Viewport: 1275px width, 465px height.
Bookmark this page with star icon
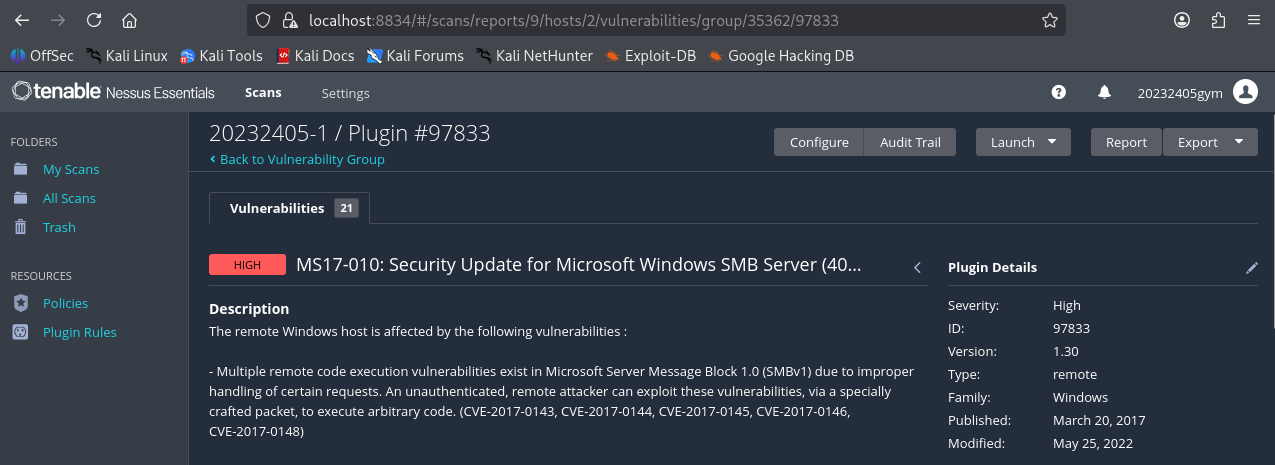click(x=1049, y=20)
